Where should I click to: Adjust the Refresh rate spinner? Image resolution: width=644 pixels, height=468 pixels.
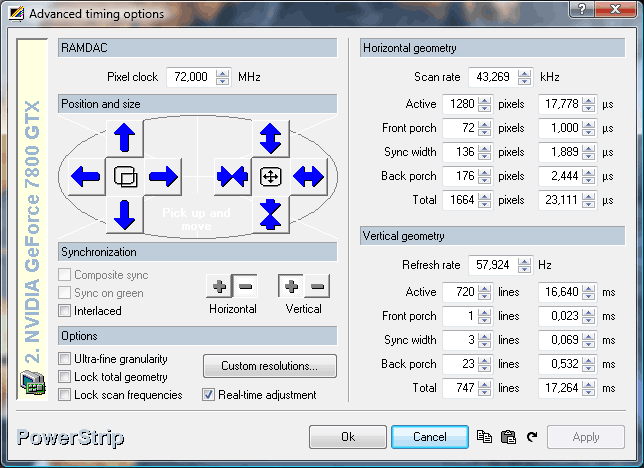(524, 265)
